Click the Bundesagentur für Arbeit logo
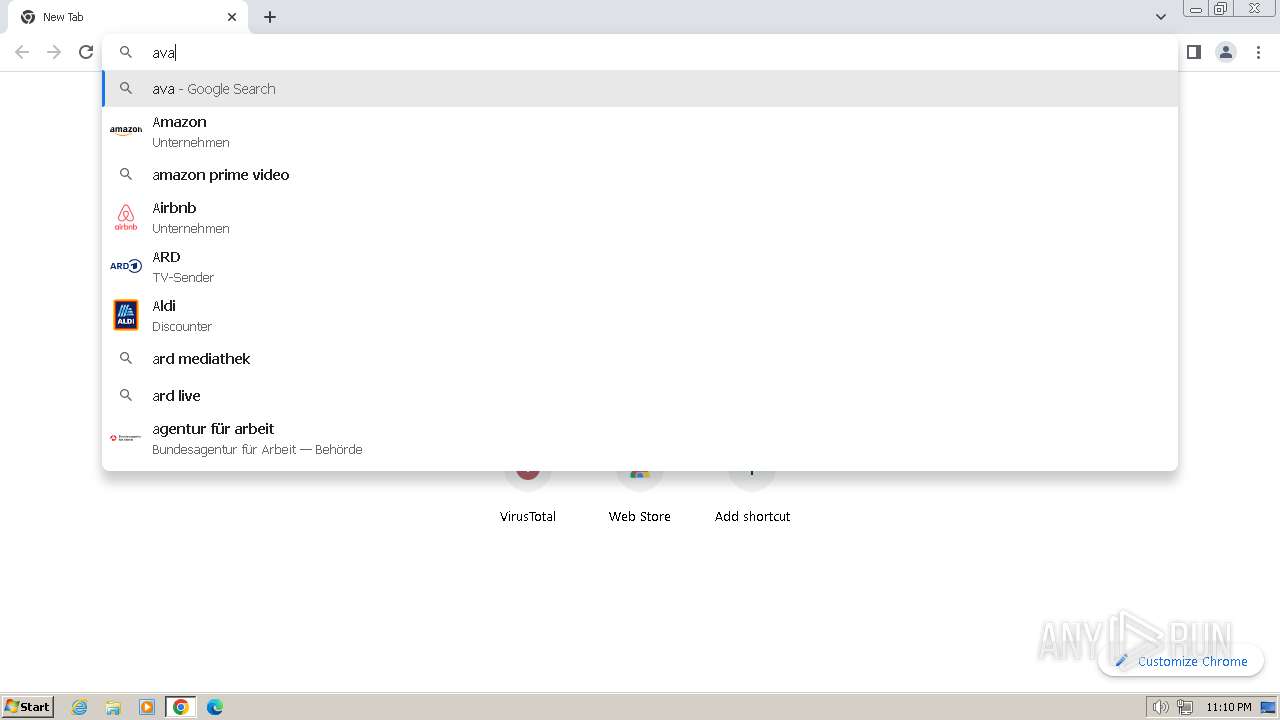 [x=126, y=438]
